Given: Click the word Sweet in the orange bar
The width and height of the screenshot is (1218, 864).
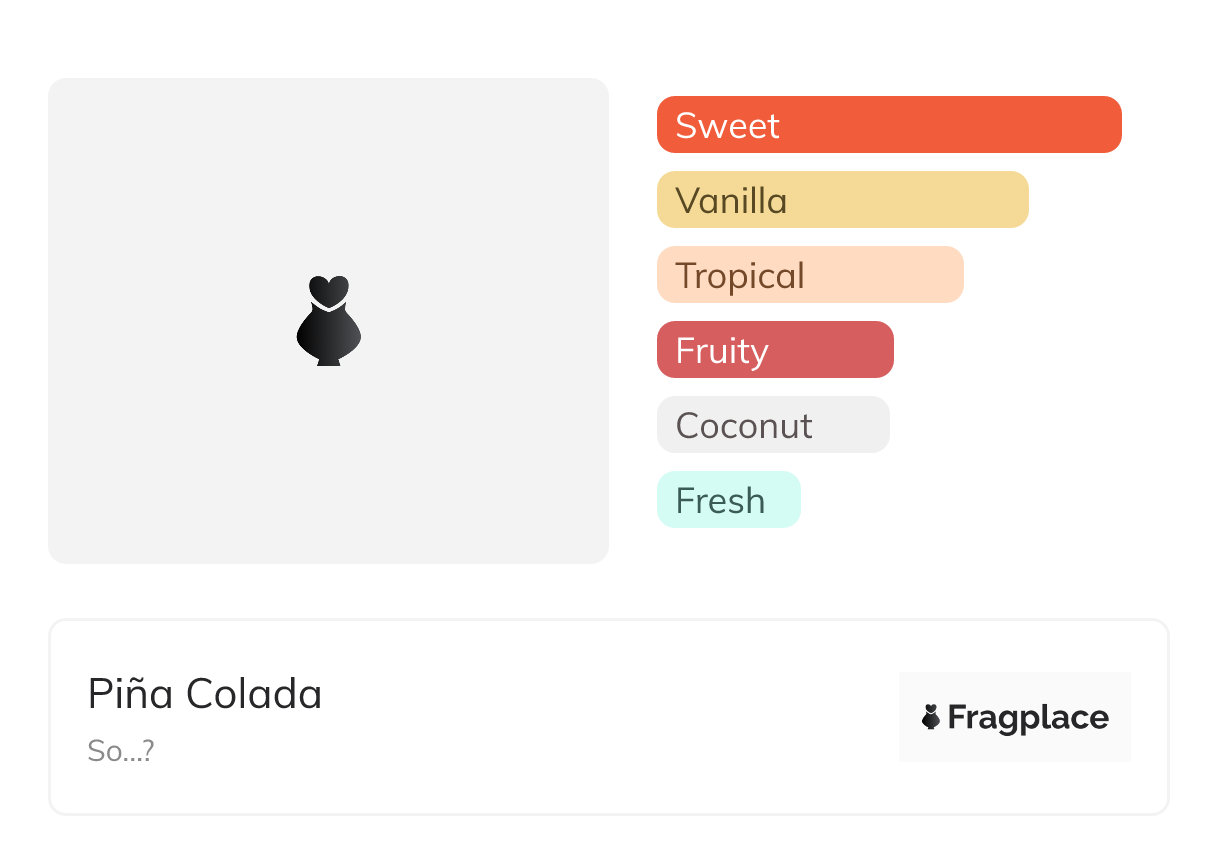Looking at the screenshot, I should pyautogui.click(x=727, y=126).
